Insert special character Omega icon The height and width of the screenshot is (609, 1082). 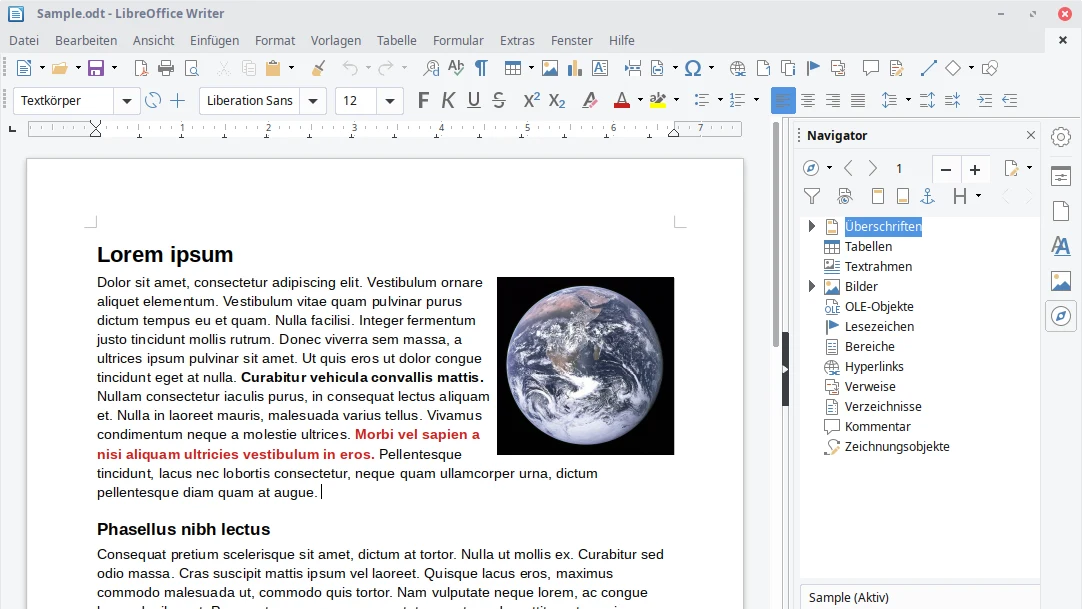point(693,68)
